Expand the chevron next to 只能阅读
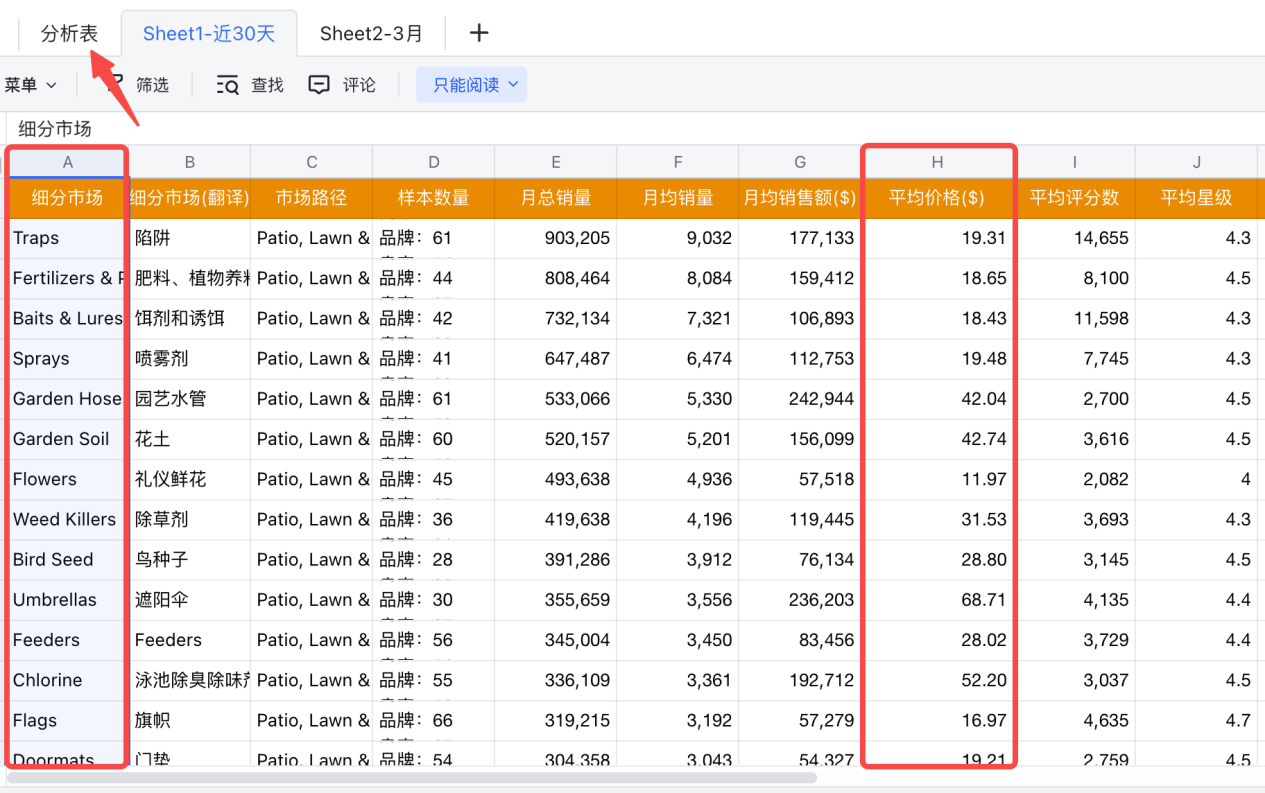Screen dimensions: 1265x793 click(512, 84)
